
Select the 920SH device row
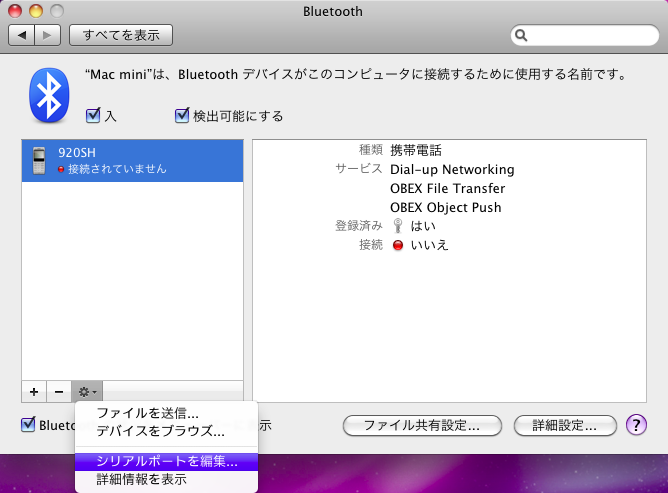[x=132, y=161]
